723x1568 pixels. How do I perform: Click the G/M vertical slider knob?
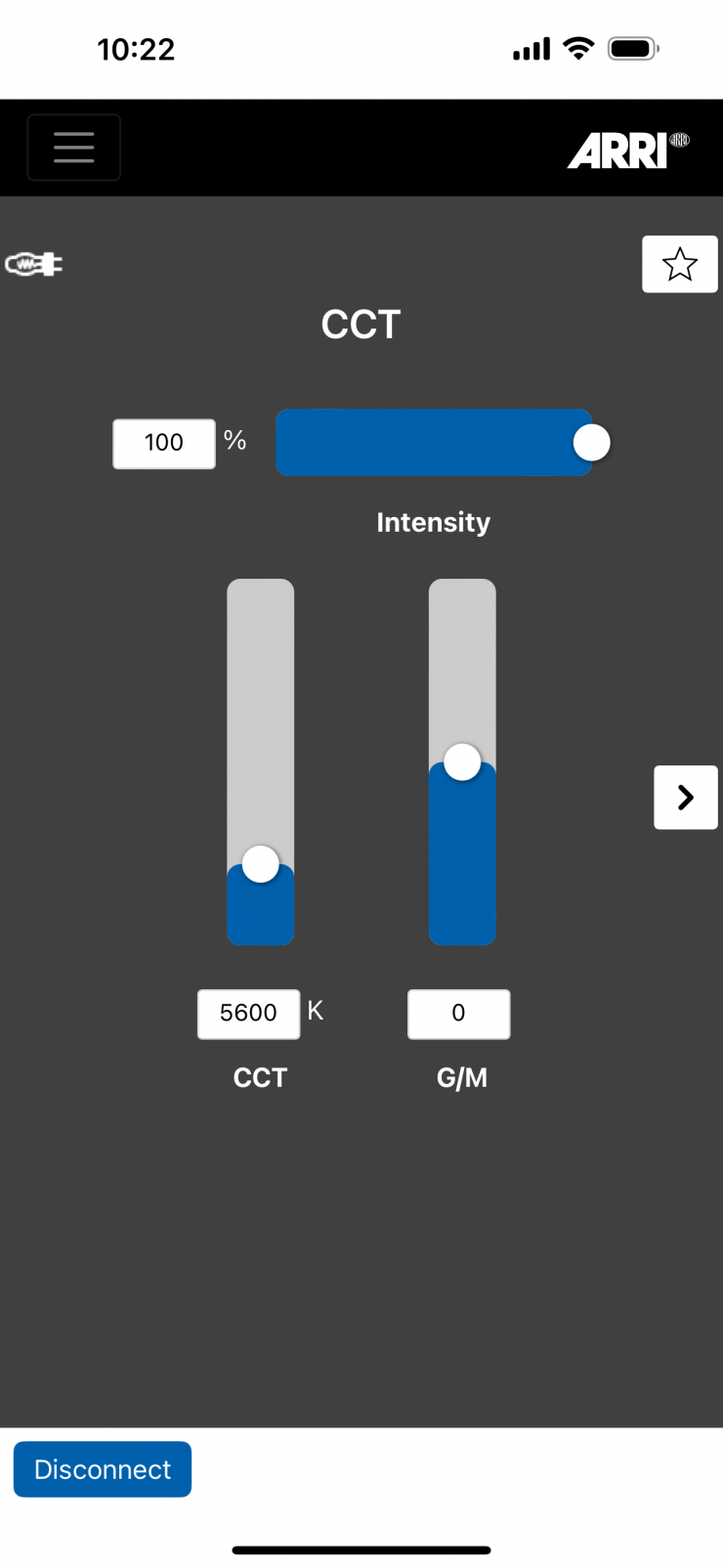(x=462, y=762)
